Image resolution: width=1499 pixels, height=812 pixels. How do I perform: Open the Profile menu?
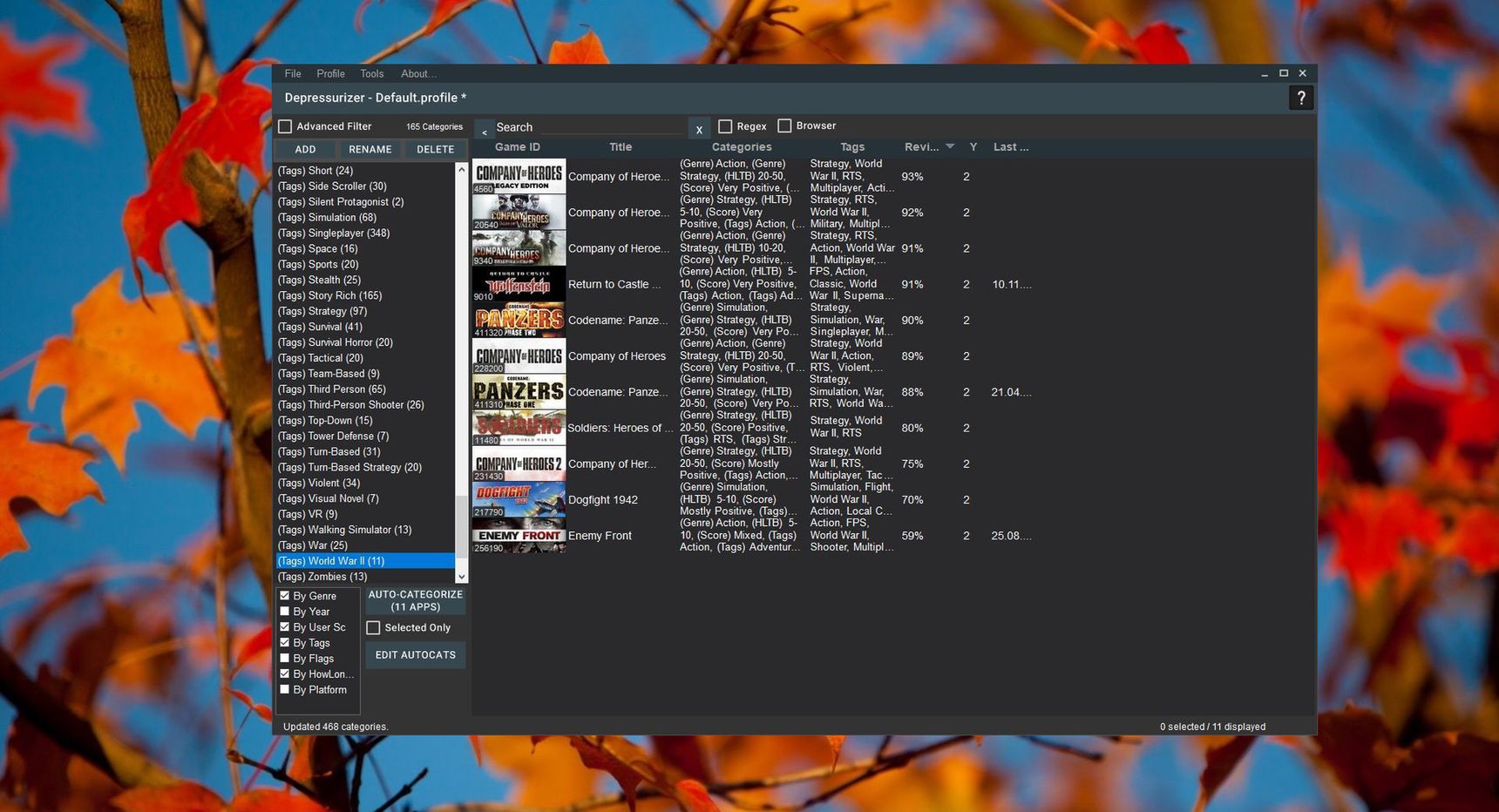330,74
